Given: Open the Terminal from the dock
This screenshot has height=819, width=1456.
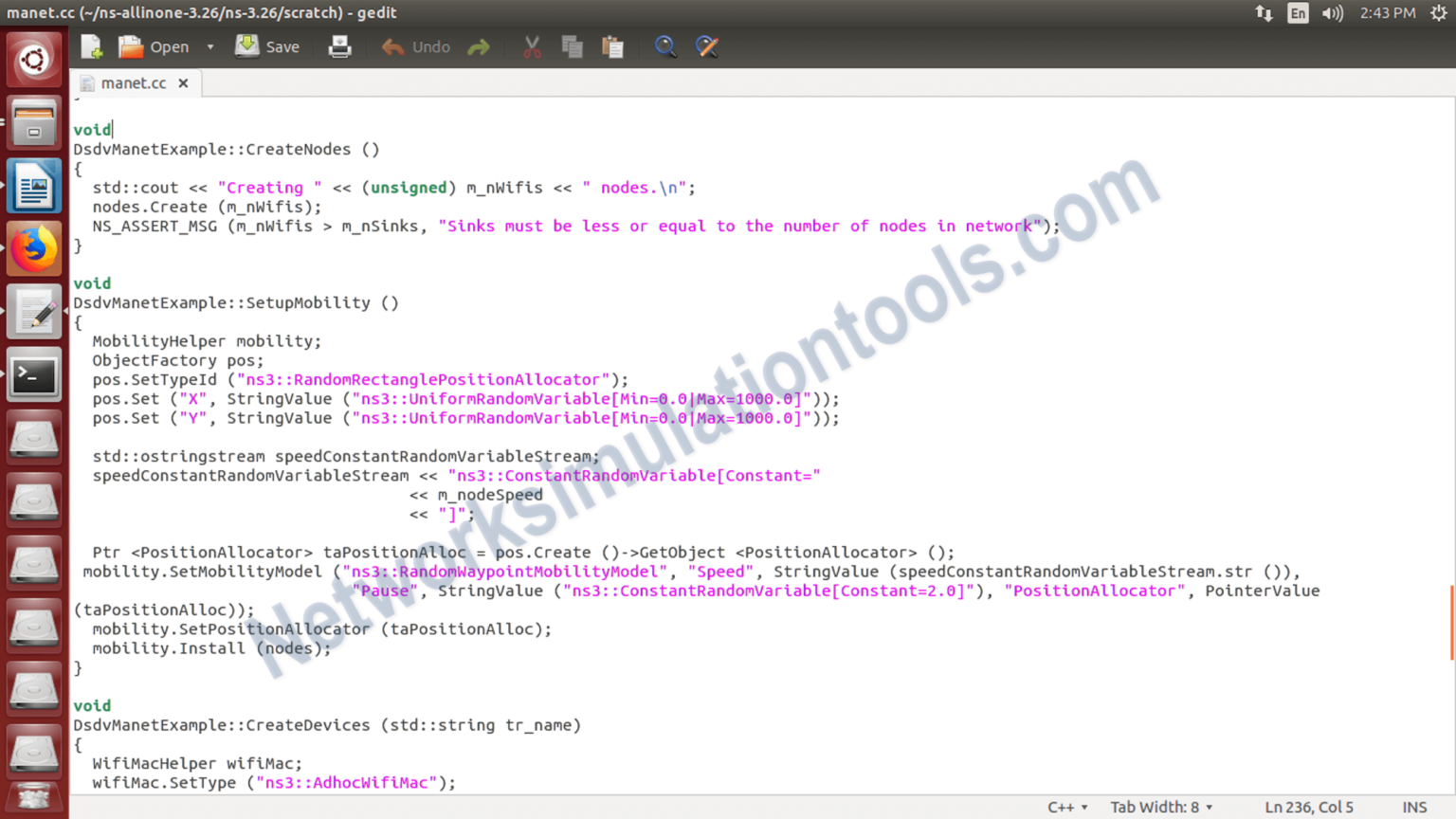Looking at the screenshot, I should point(34,373).
